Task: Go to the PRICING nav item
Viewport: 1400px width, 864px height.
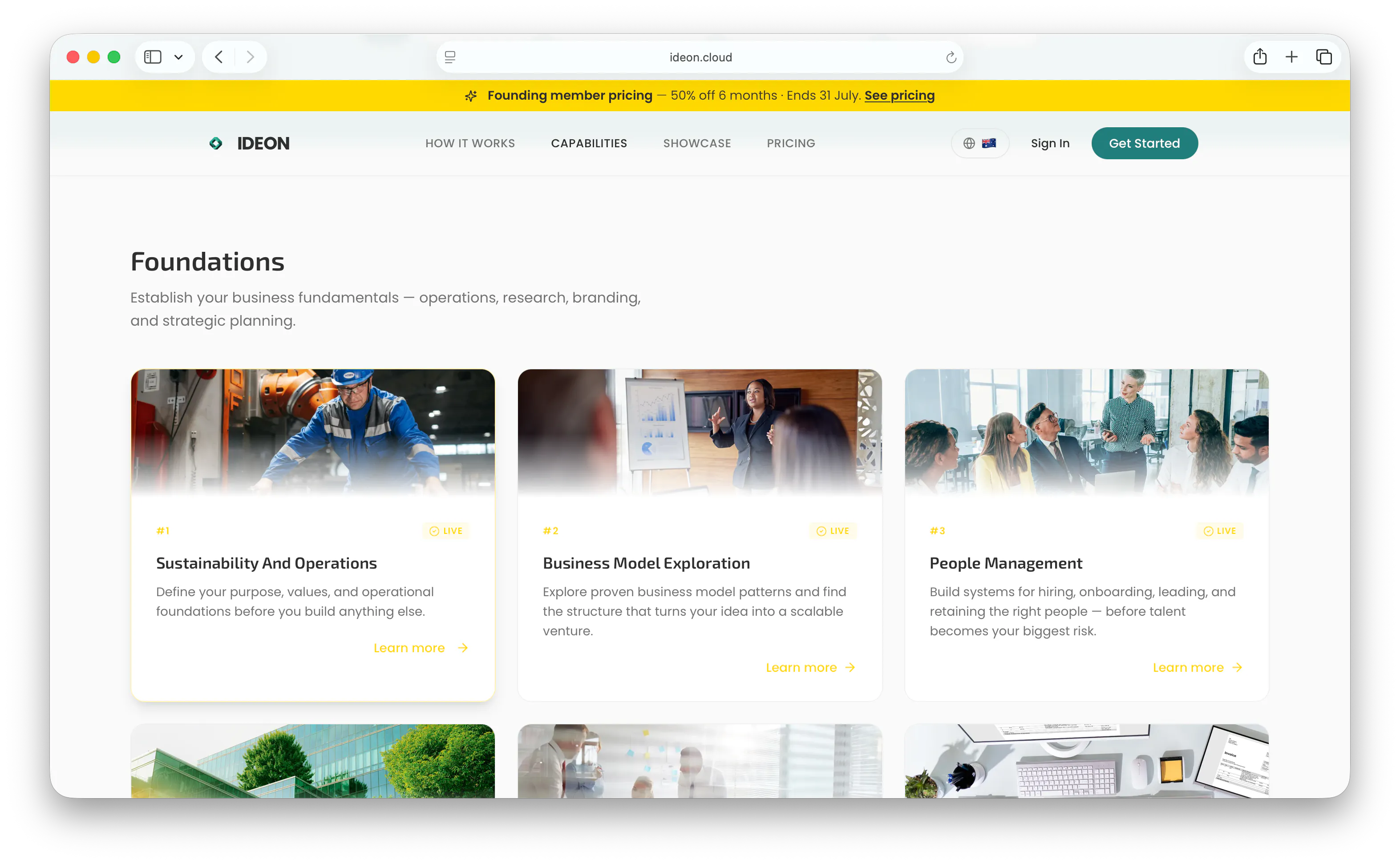Action: pos(791,143)
